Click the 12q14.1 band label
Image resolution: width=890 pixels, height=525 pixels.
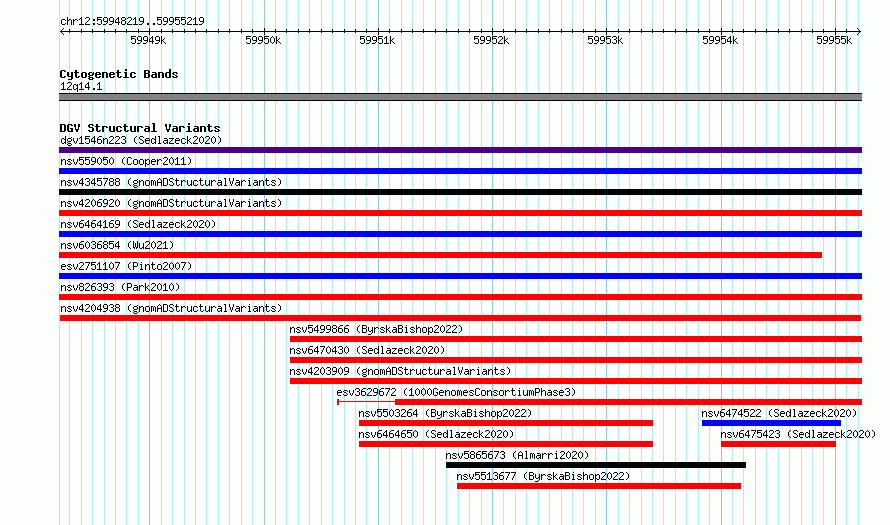tap(81, 86)
